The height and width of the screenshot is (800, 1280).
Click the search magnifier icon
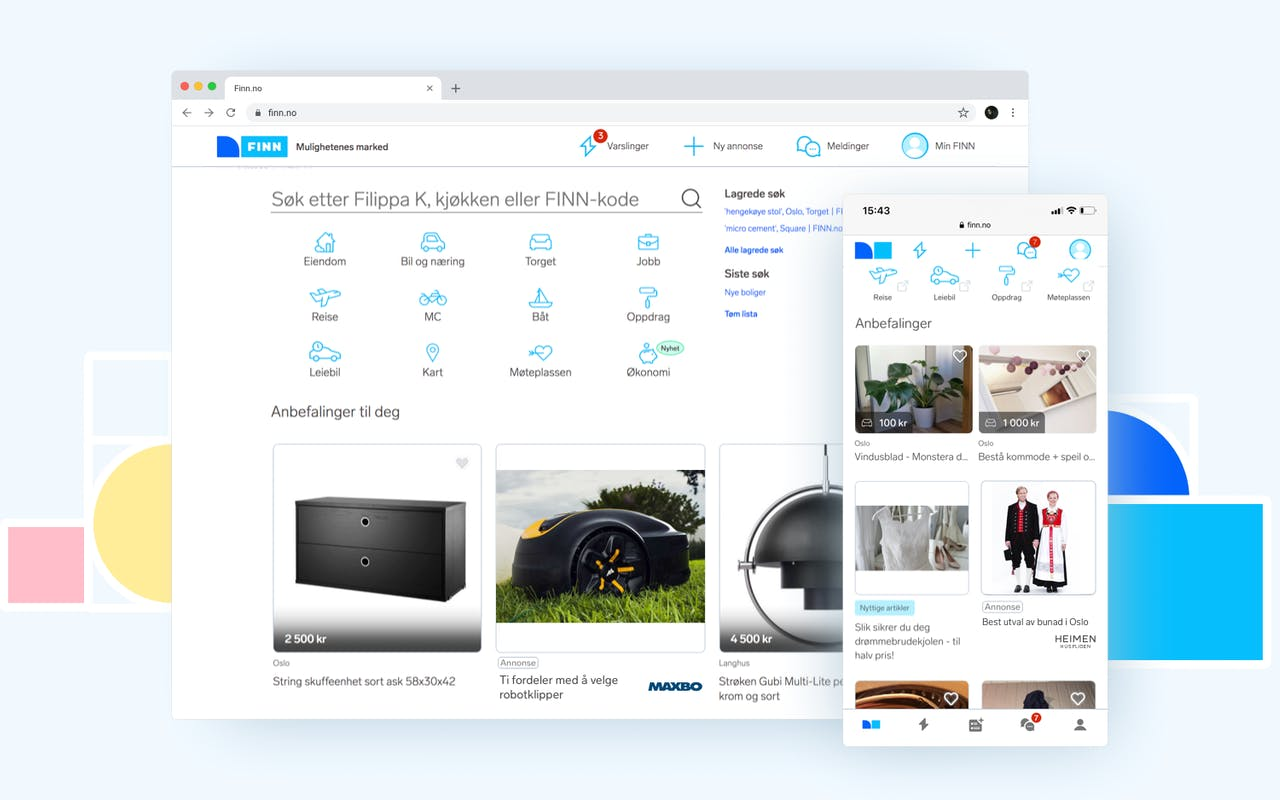coord(691,199)
